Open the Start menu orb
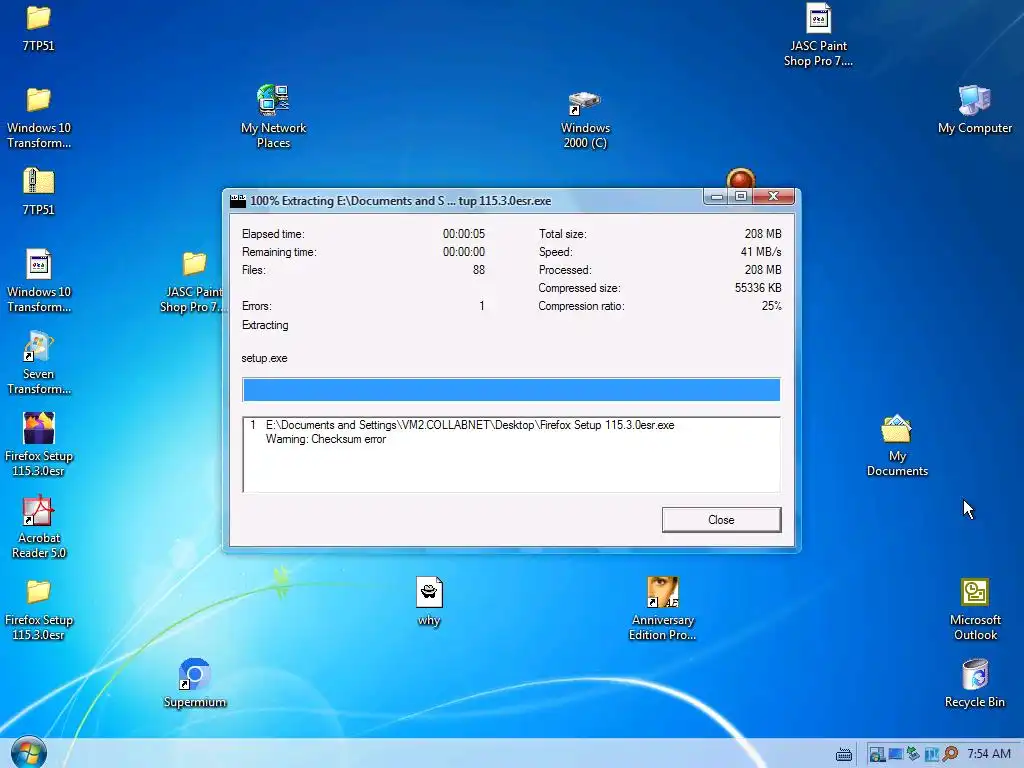 (29, 752)
